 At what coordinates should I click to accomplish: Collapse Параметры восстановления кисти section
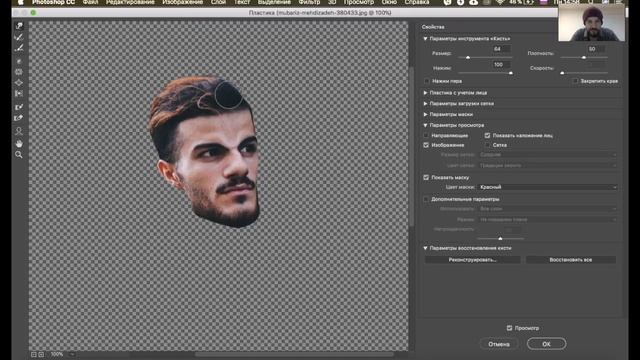[425, 248]
